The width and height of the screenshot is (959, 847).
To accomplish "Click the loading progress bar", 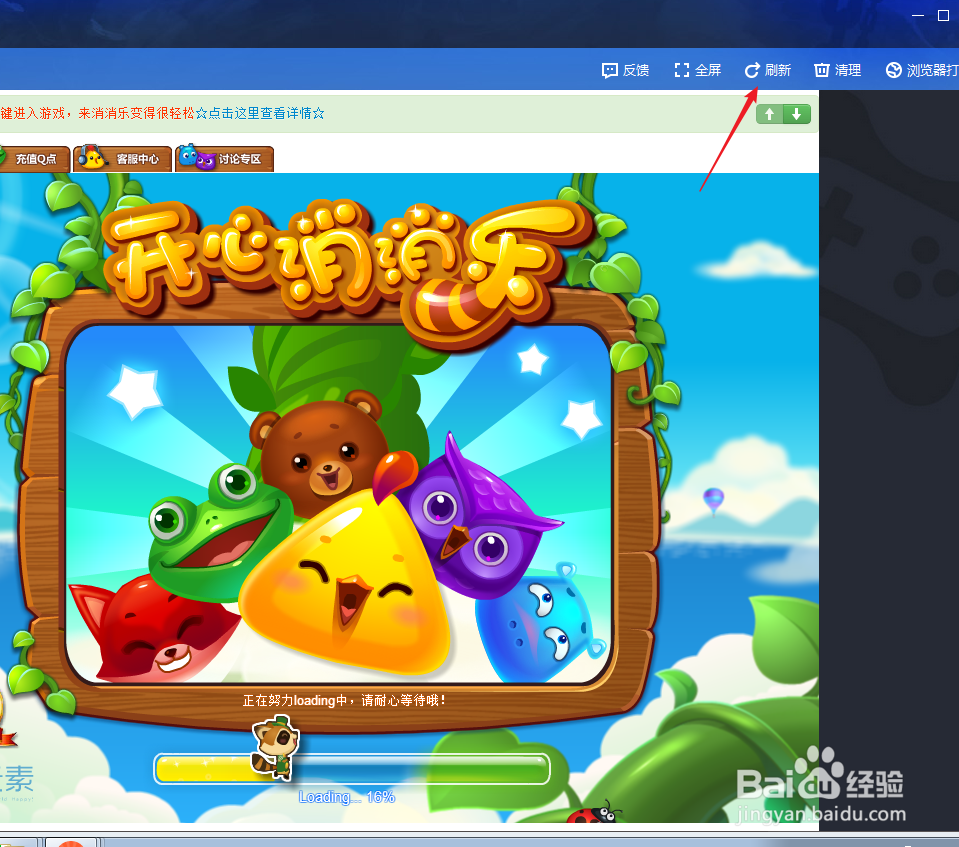I will coord(352,769).
